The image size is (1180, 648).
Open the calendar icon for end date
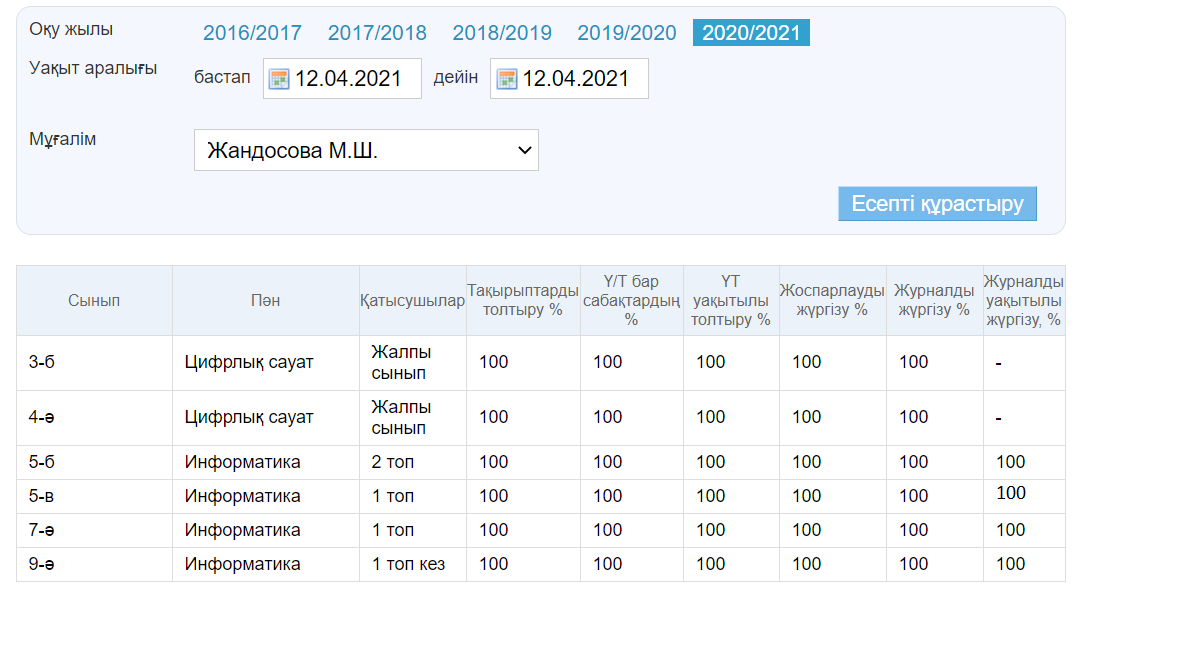pos(507,79)
